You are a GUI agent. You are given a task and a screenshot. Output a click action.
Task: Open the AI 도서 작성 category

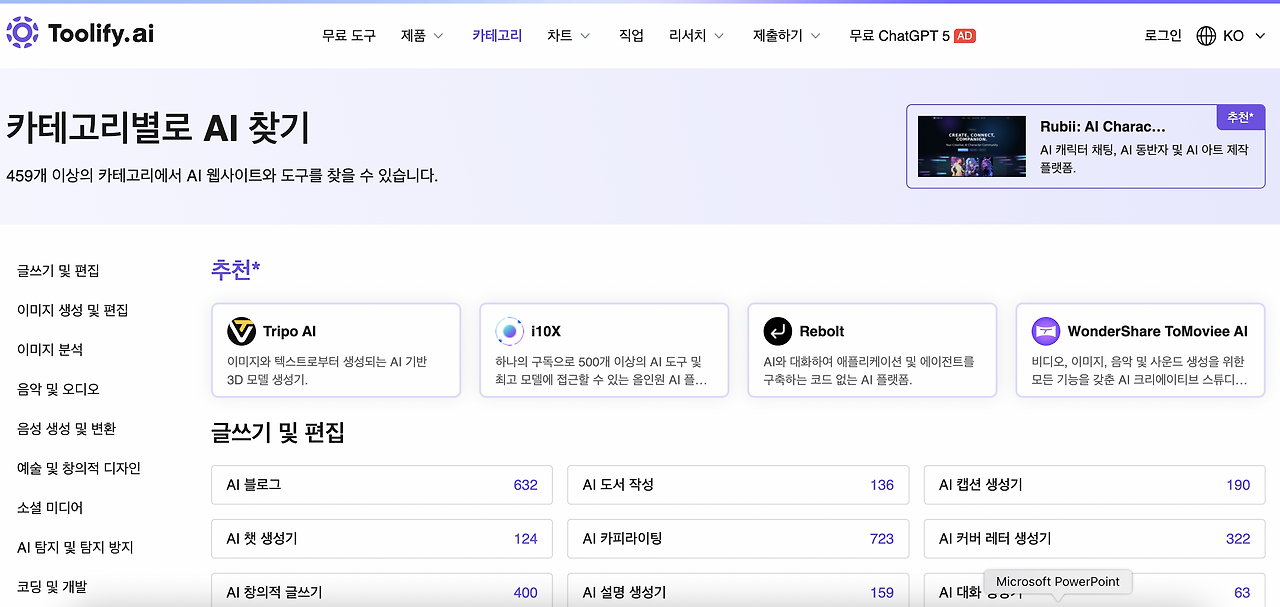click(x=739, y=485)
